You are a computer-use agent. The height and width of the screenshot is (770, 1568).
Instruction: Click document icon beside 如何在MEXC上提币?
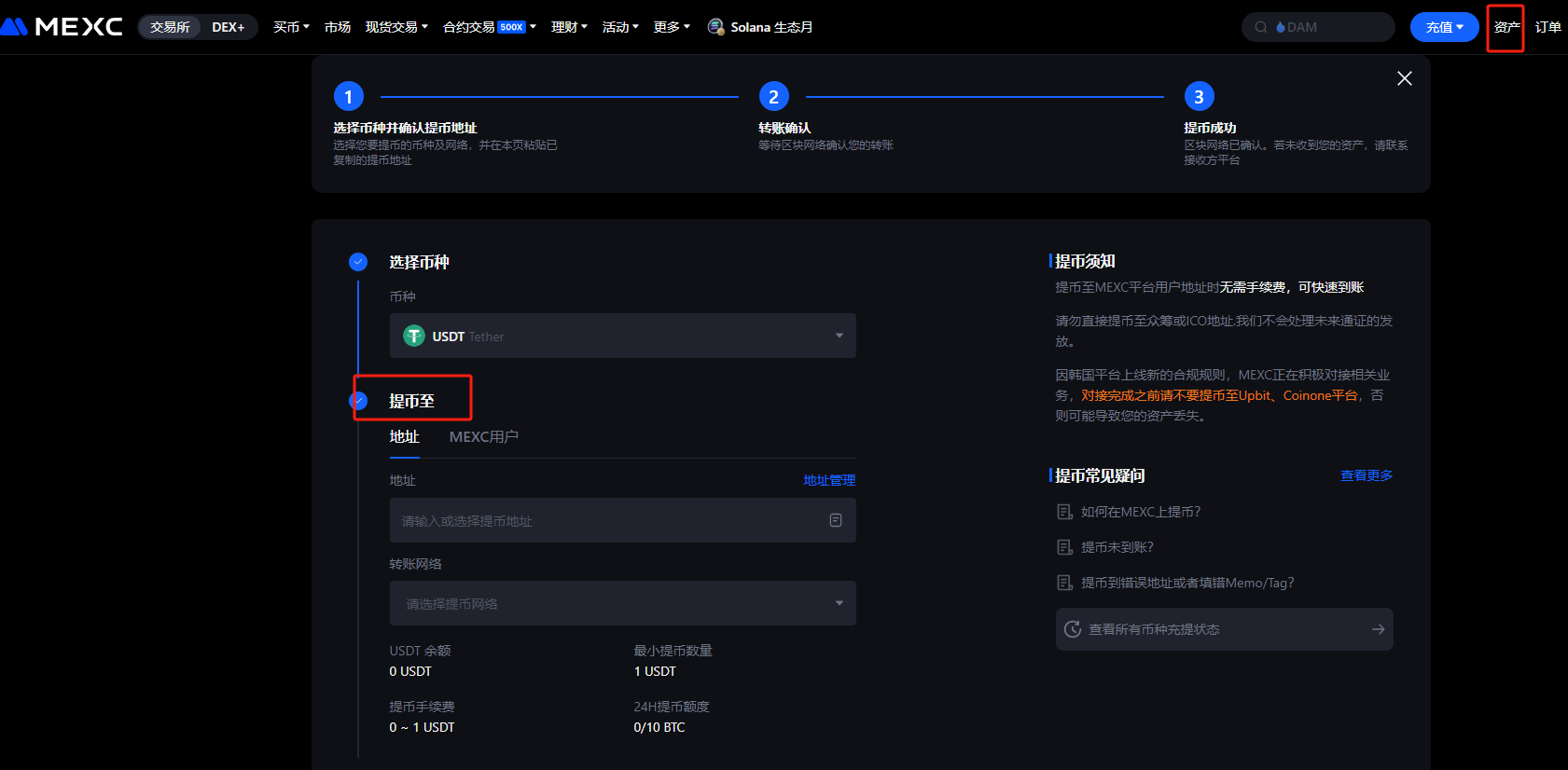[1064, 512]
